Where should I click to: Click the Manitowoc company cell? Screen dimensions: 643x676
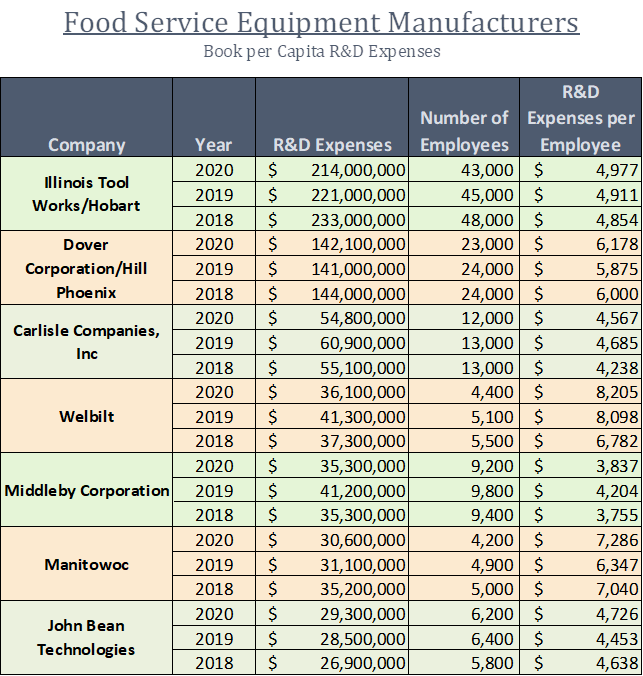pyautogui.click(x=87, y=564)
